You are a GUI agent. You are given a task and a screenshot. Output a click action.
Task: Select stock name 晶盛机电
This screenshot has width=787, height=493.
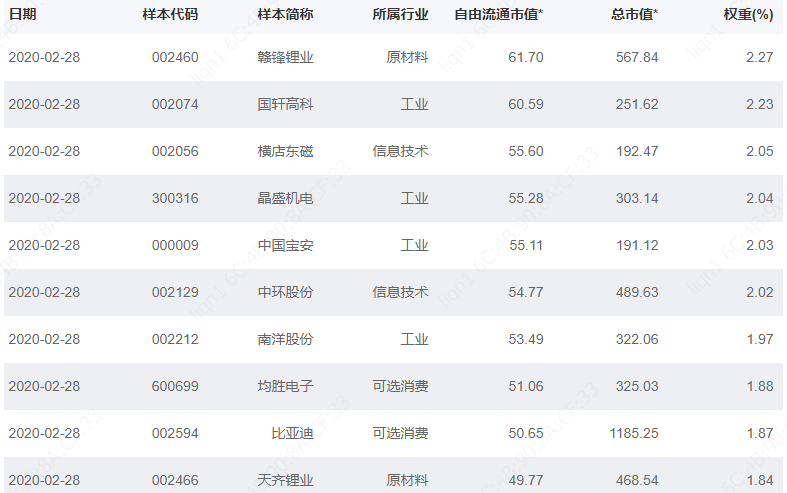click(x=285, y=198)
